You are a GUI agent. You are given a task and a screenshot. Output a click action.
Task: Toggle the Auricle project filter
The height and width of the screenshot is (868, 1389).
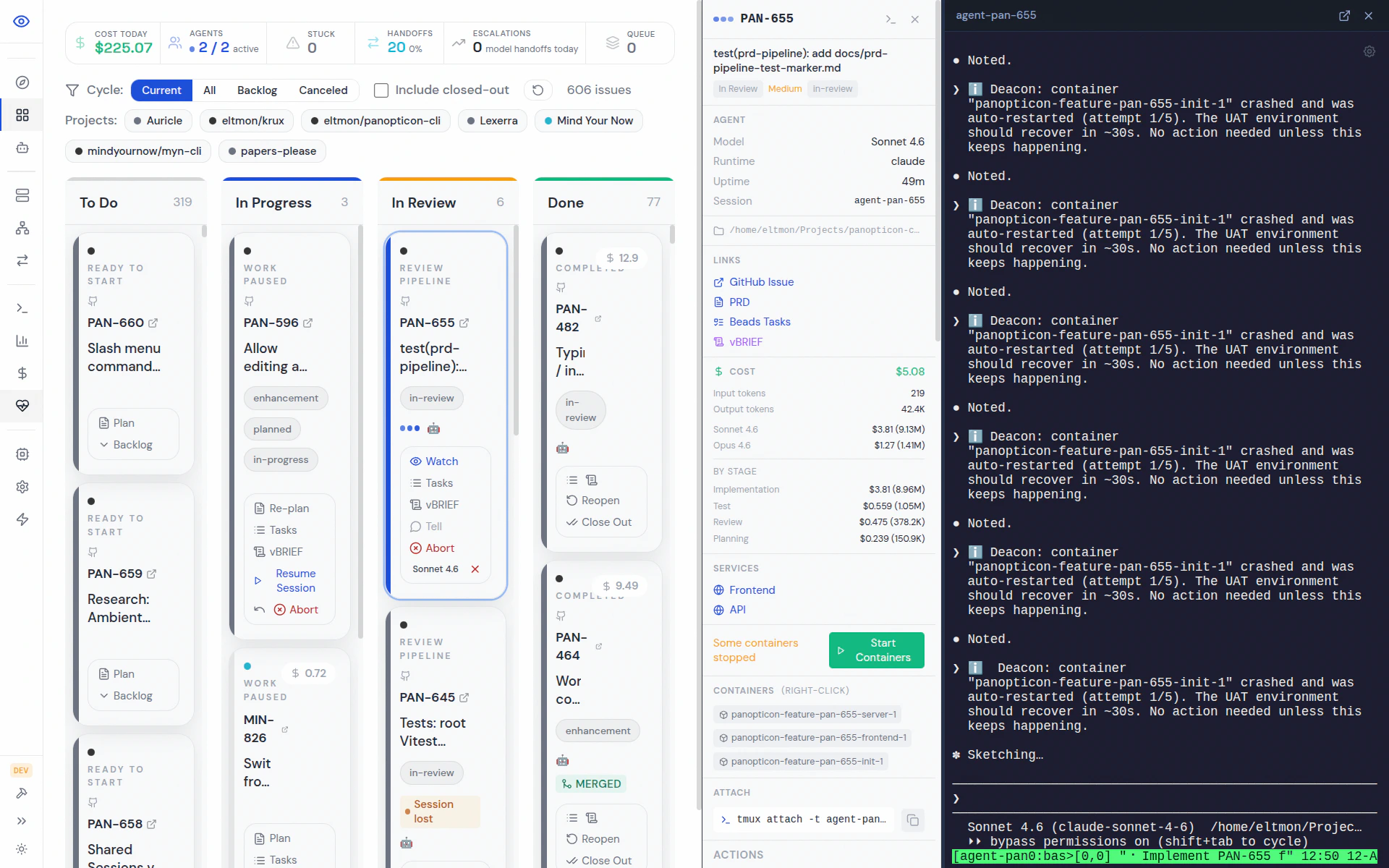point(158,121)
